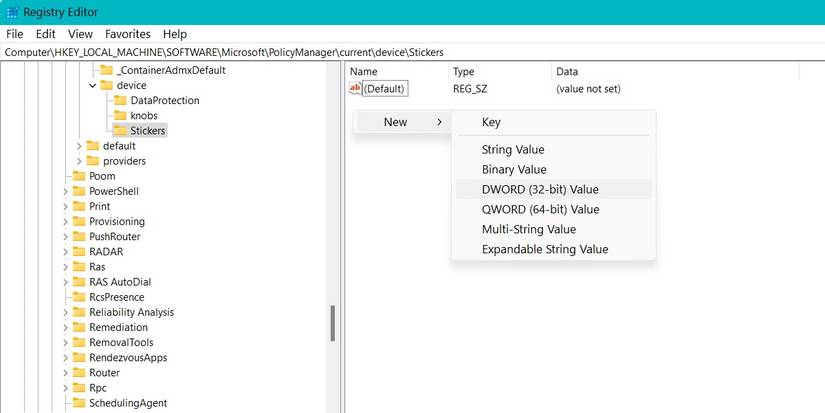Click the REG_SZ type cell
The image size is (825, 413).
[470, 89]
